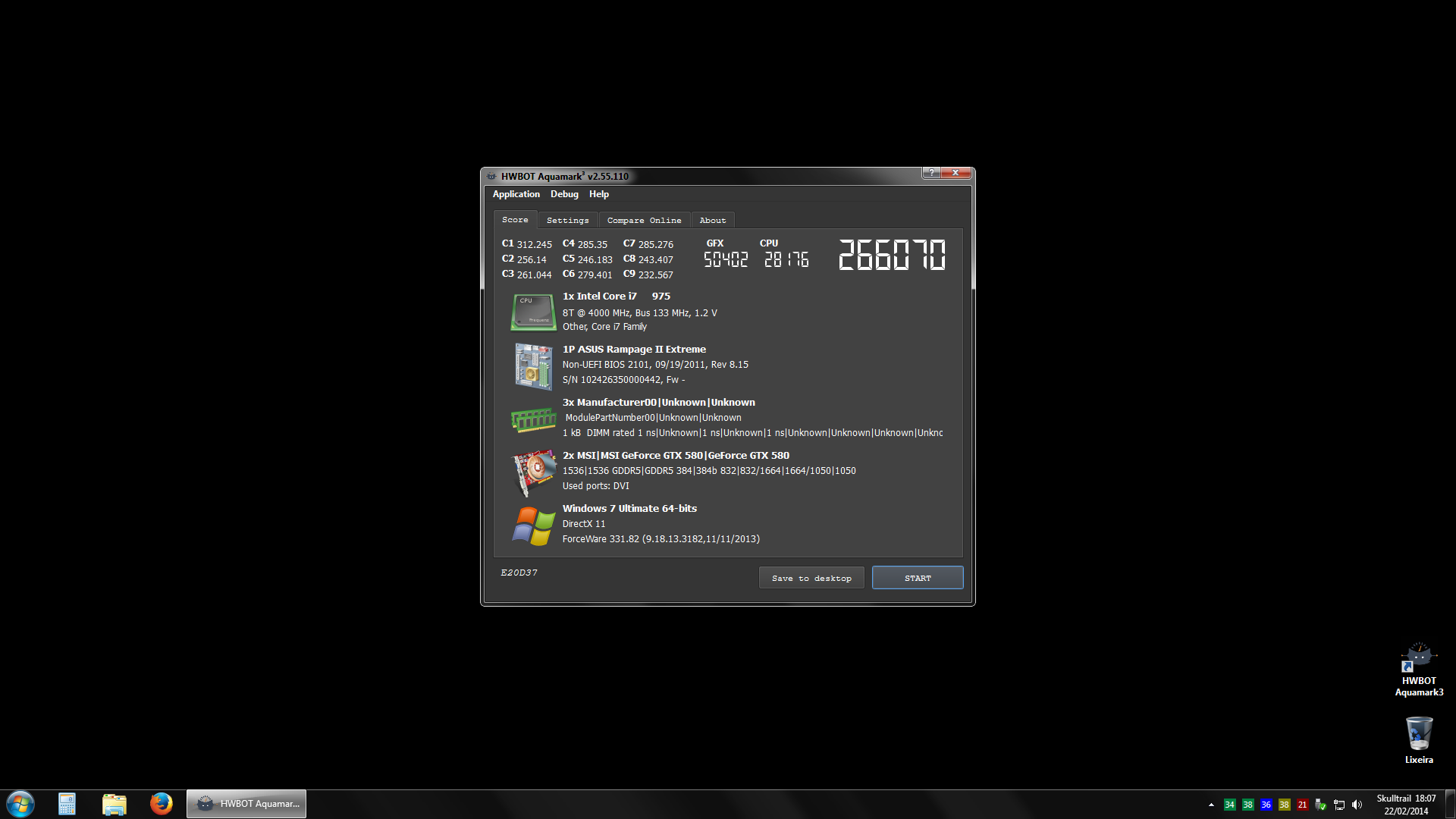The height and width of the screenshot is (819, 1456).
Task: Click the '1x Intel Core i7 975' heading
Action: (617, 297)
